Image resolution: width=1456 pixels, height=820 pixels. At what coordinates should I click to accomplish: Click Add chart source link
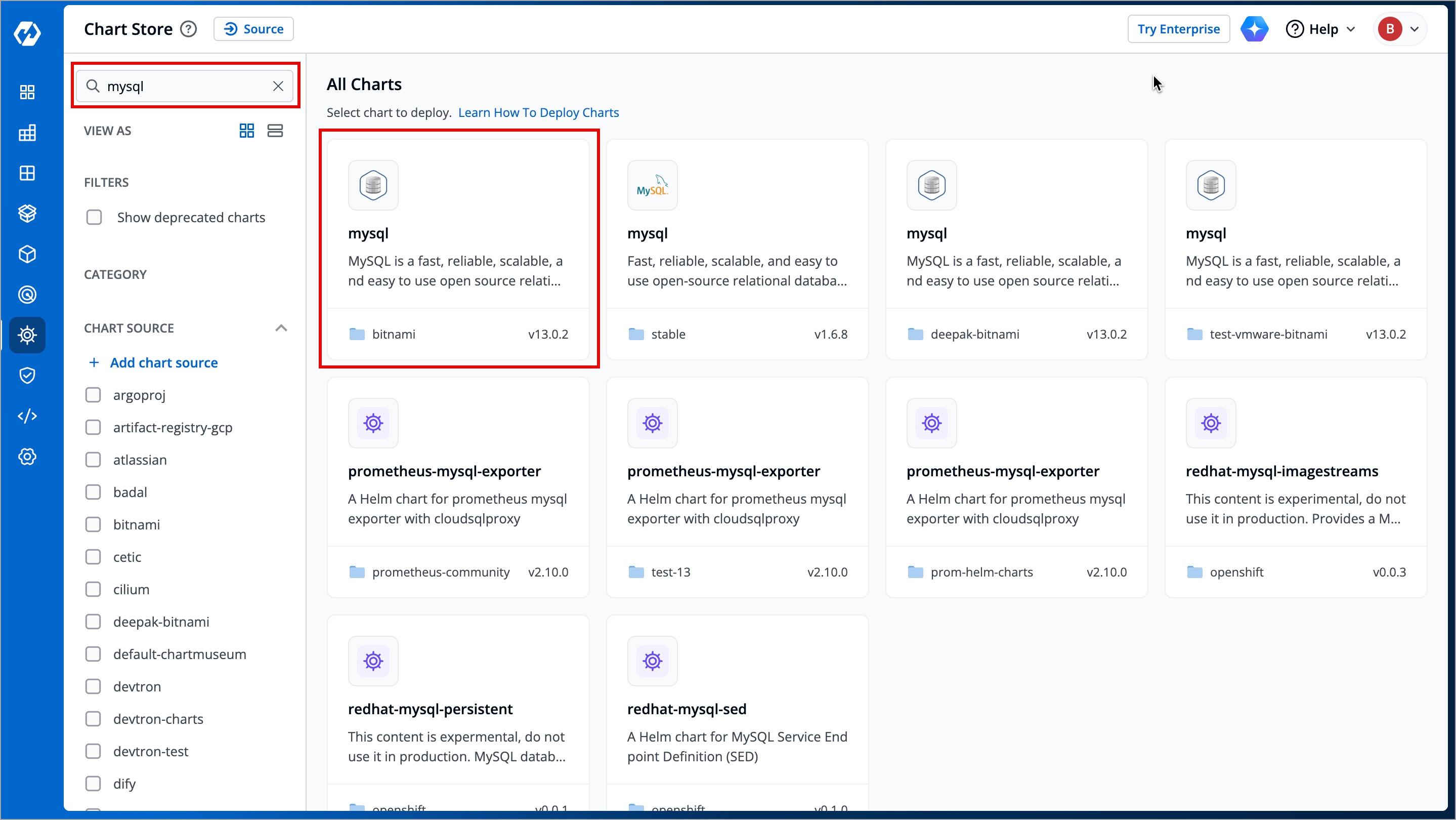163,362
